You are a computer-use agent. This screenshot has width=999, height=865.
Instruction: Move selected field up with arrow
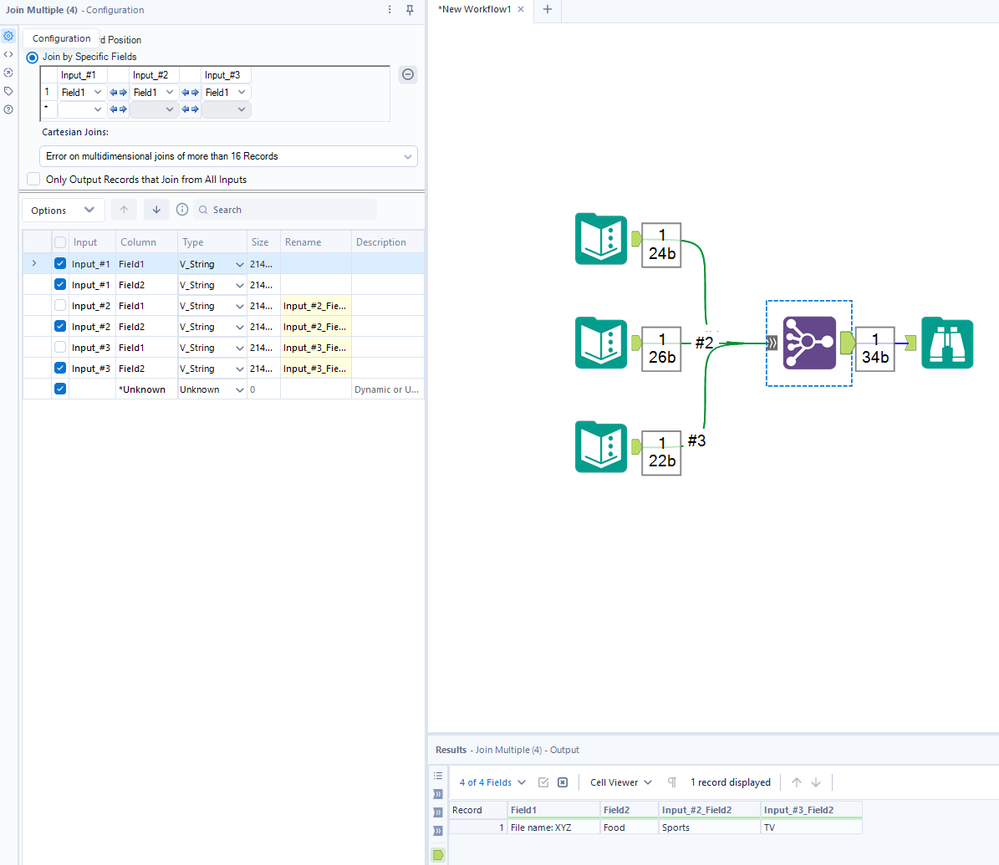(x=124, y=210)
